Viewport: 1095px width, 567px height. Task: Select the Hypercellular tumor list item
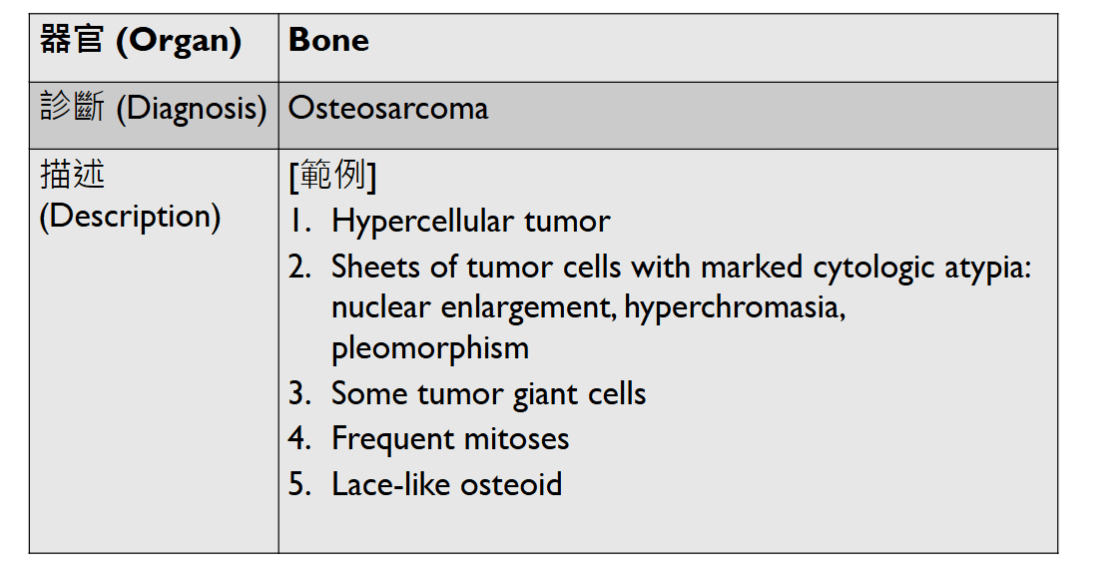[x=470, y=221]
